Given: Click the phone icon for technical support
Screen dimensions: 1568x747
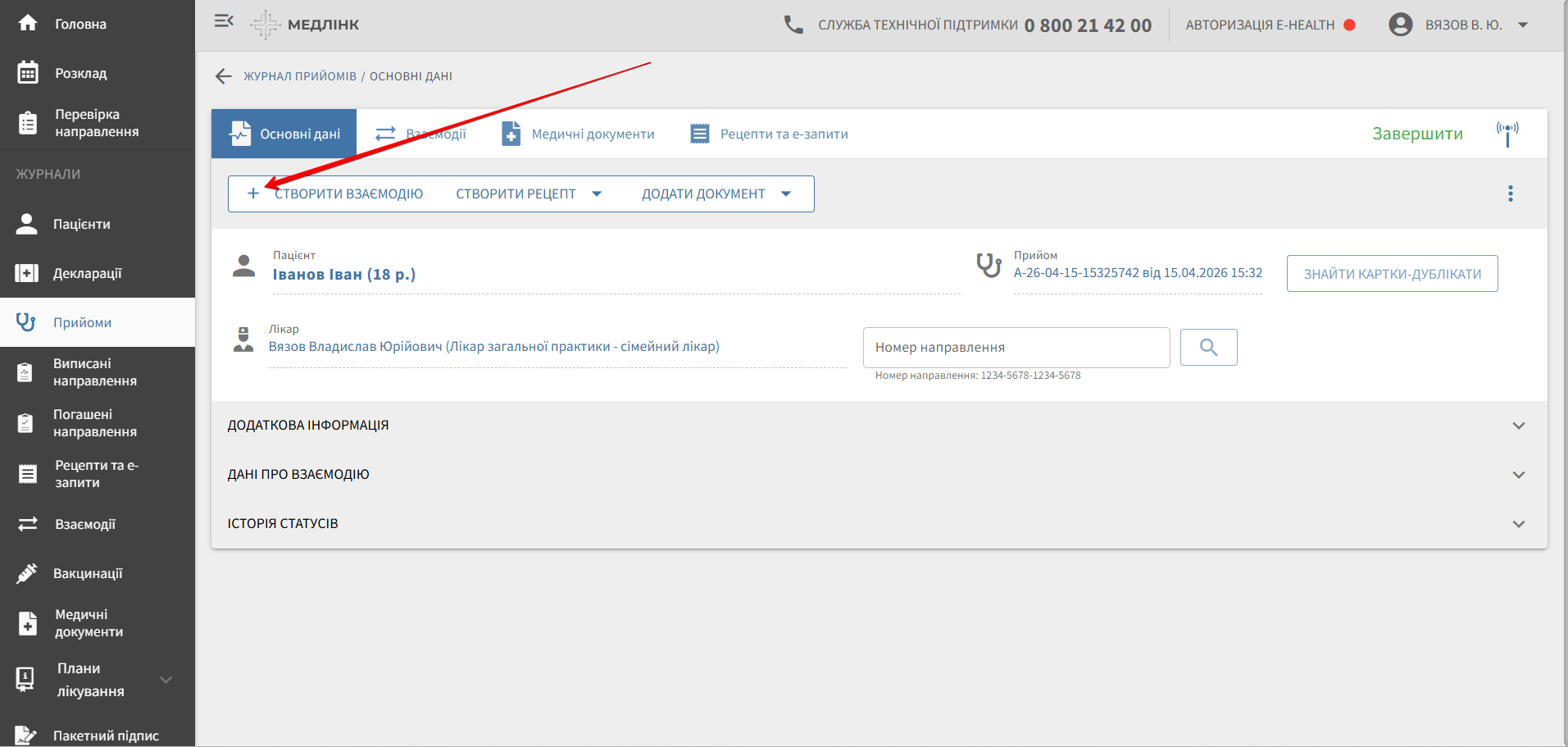Looking at the screenshot, I should (793, 25).
